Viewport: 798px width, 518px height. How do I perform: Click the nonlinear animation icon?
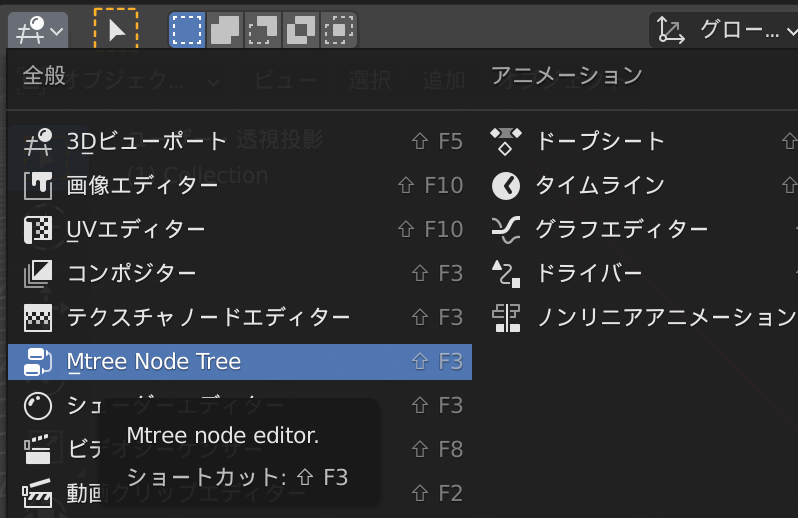pos(506,318)
